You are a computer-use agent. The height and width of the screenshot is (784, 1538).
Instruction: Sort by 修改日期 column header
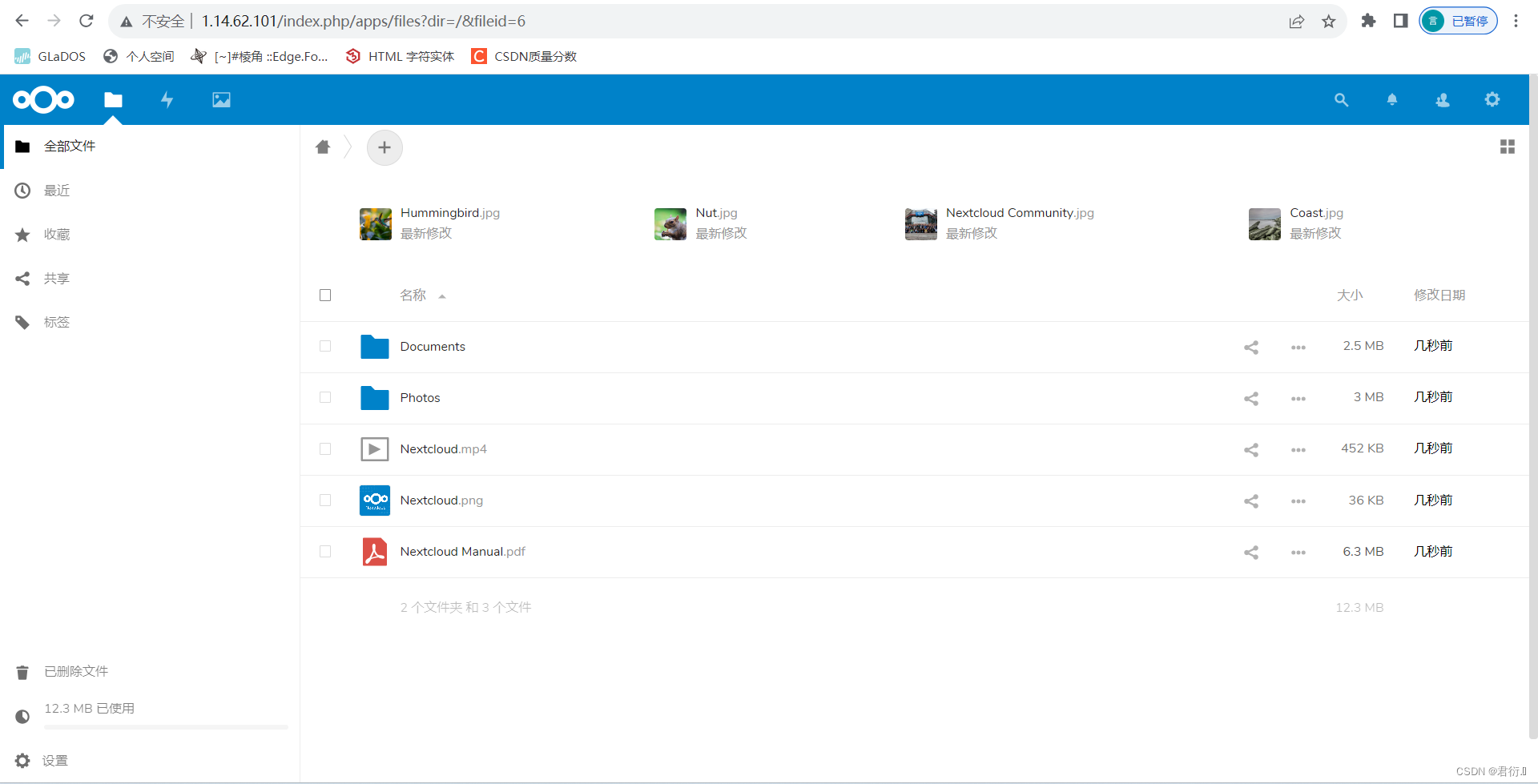1439,295
